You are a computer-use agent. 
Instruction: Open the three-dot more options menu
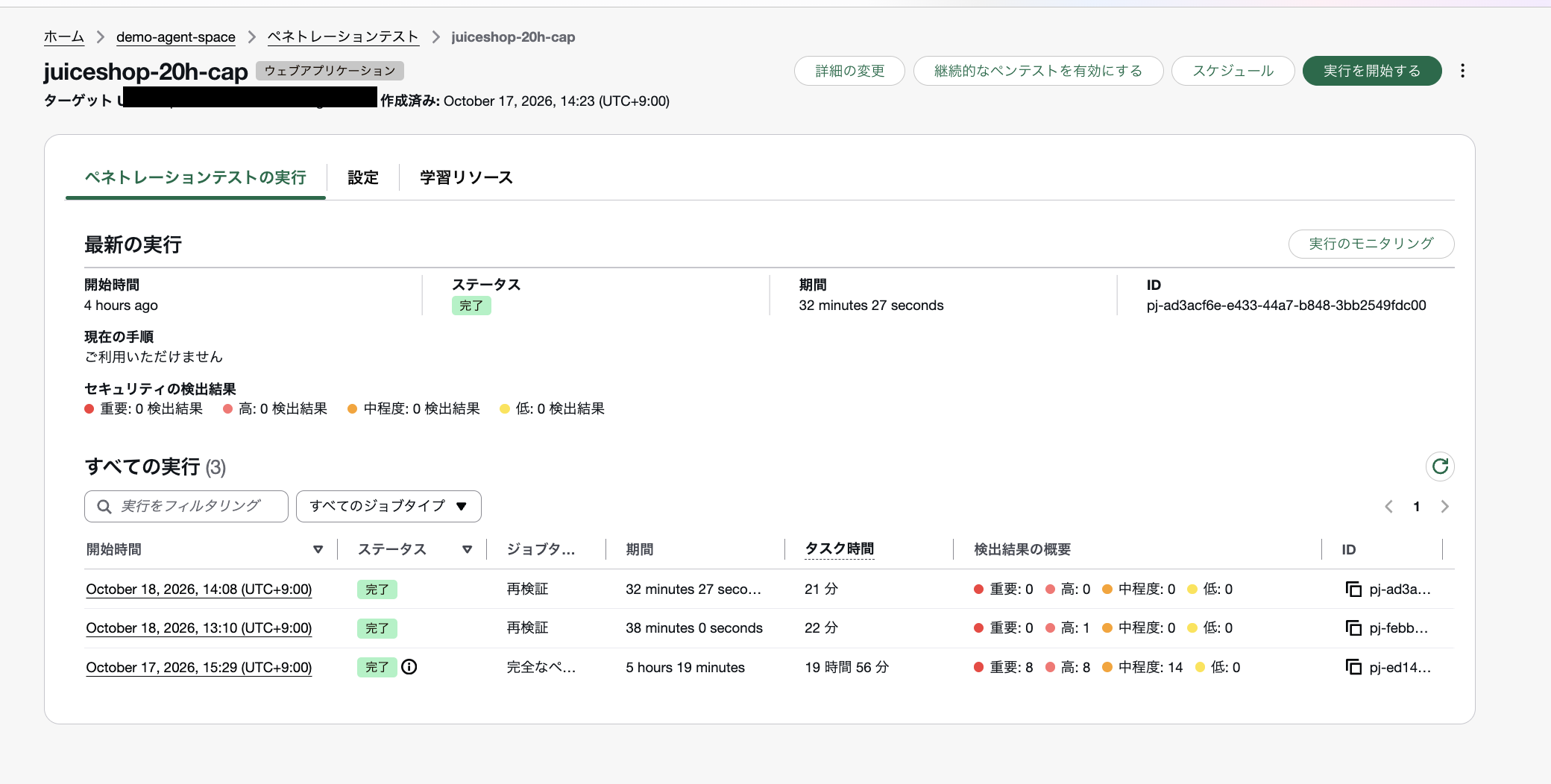coord(1462,71)
